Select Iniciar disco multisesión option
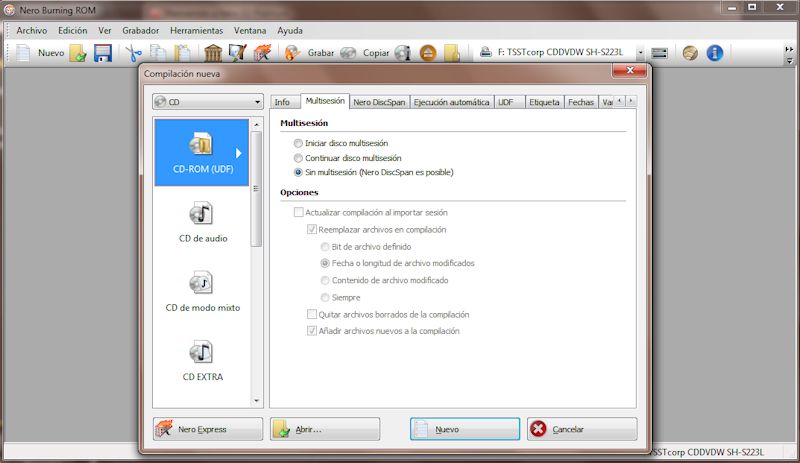Screen dimensions: 800x463 click(x=298, y=143)
